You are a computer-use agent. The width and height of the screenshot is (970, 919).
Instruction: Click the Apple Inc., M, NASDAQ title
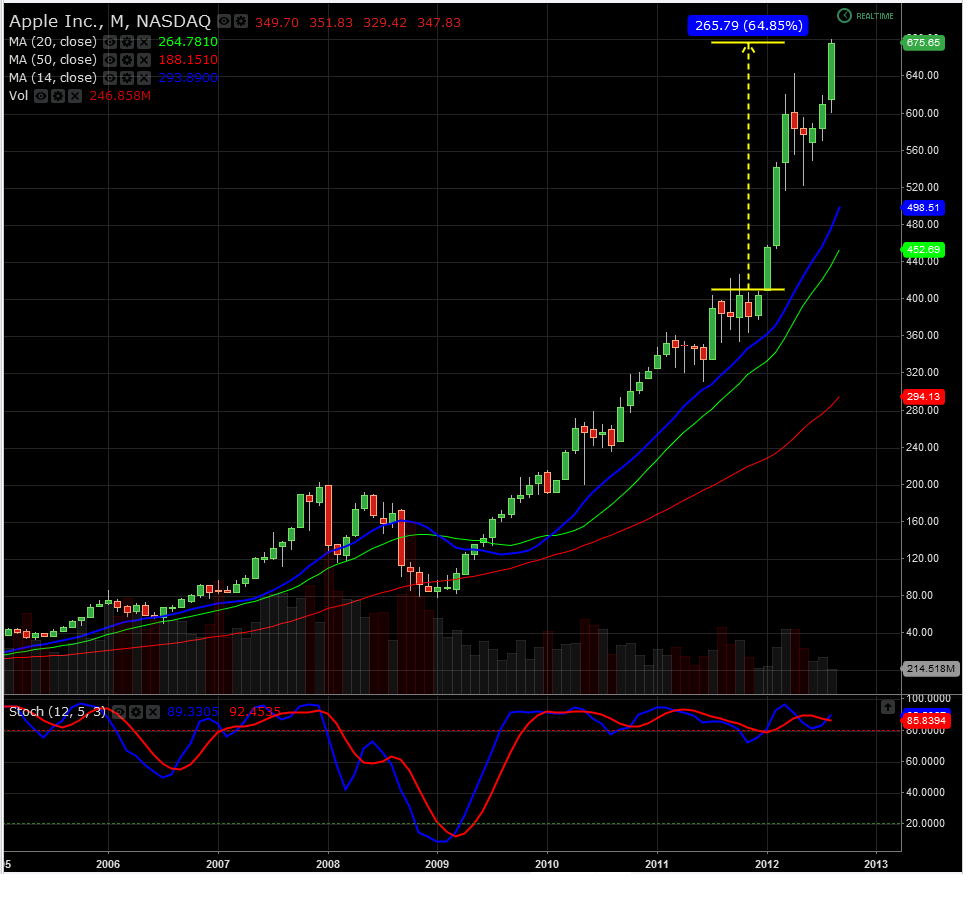coord(109,22)
